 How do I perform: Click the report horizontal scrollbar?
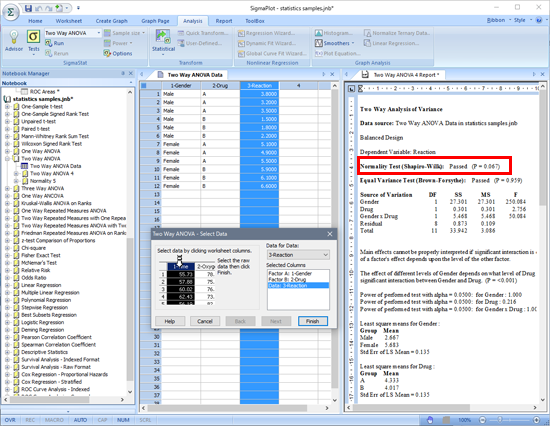coord(411,407)
